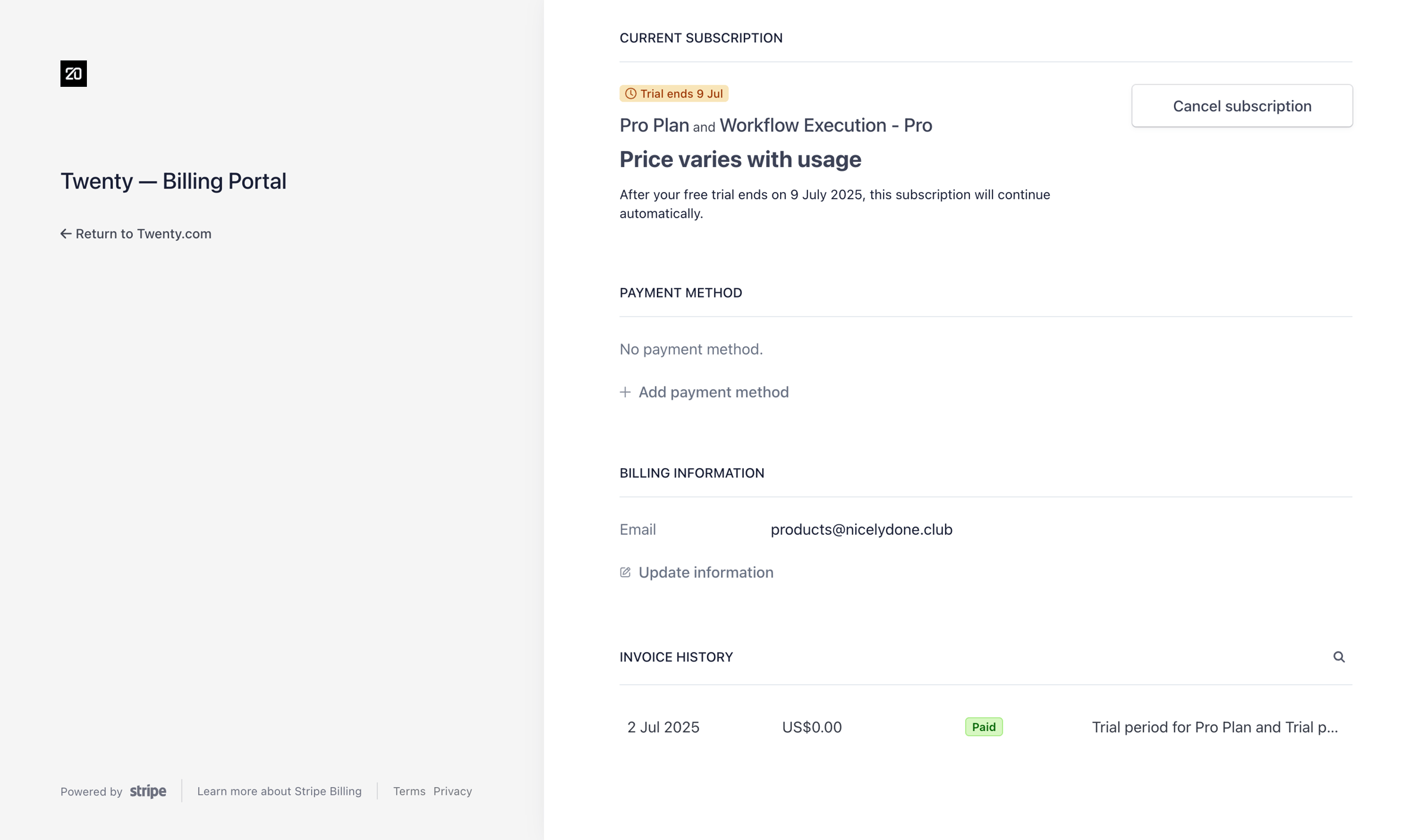Click the US$0.00 invoice amount

812,727
